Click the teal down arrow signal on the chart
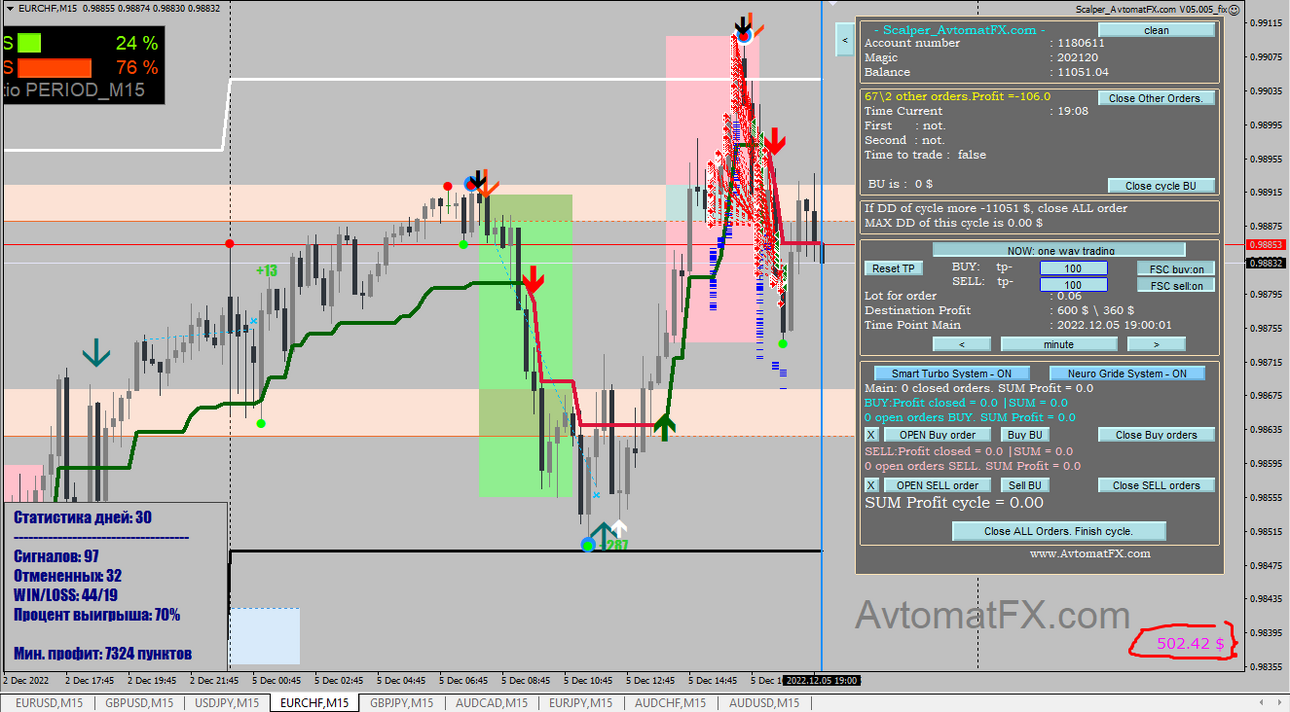This screenshot has height=712, width=1290. coord(96,353)
